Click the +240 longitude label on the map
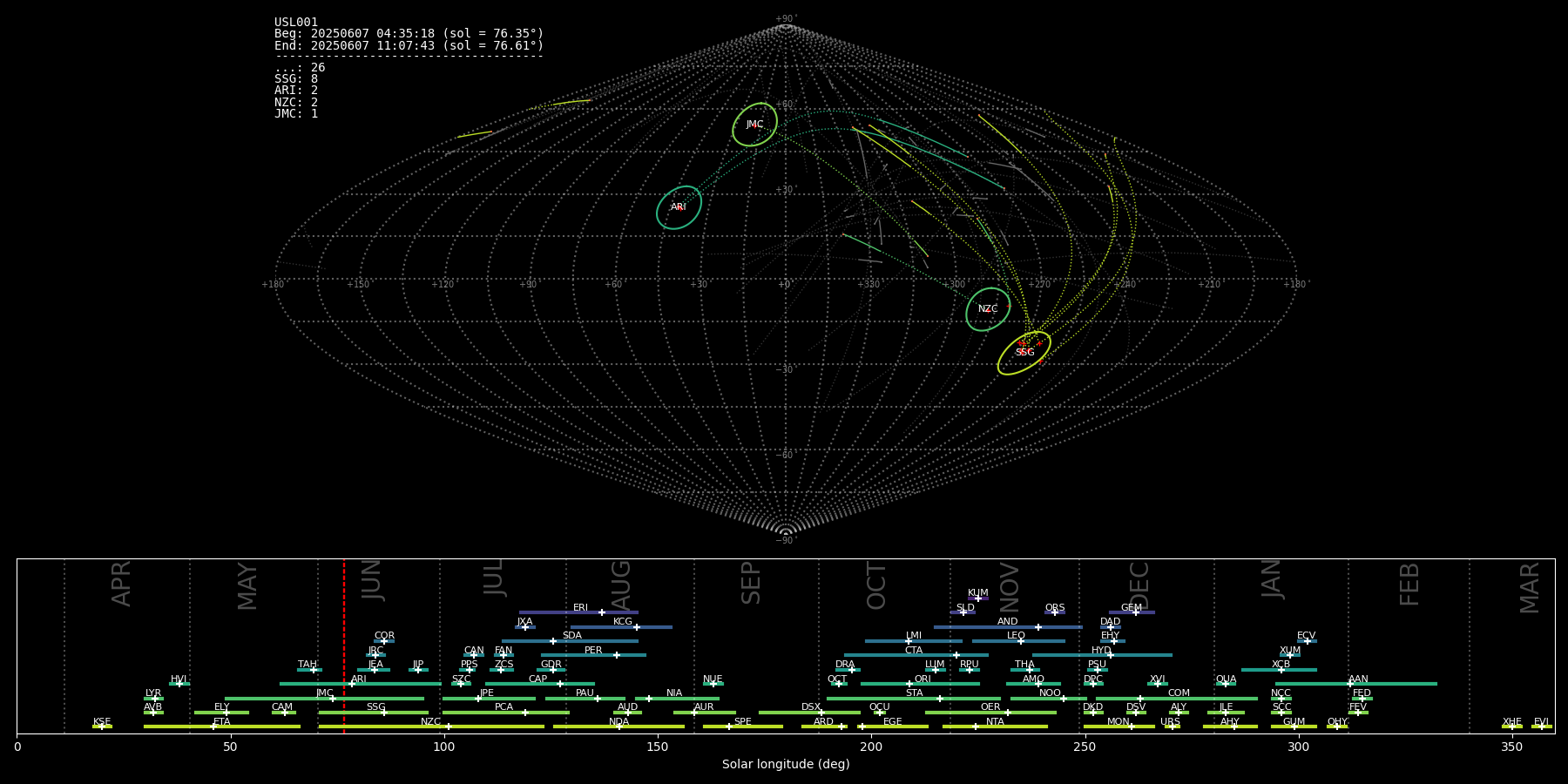The height and width of the screenshot is (784, 1568). (1125, 284)
